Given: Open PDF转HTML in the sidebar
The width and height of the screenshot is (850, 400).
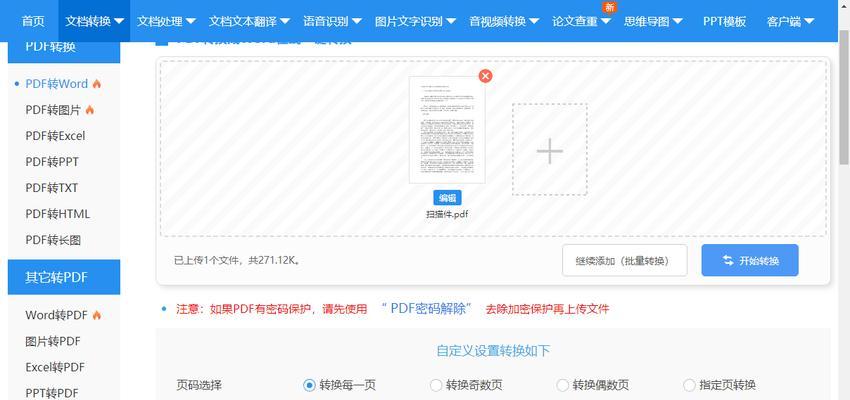Looking at the screenshot, I should tap(57, 214).
